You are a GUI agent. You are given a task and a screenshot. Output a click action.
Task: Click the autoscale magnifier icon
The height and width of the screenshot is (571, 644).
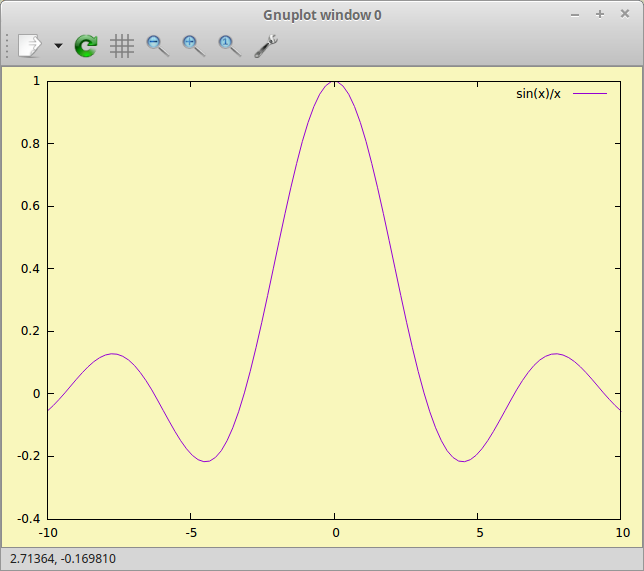click(230, 45)
